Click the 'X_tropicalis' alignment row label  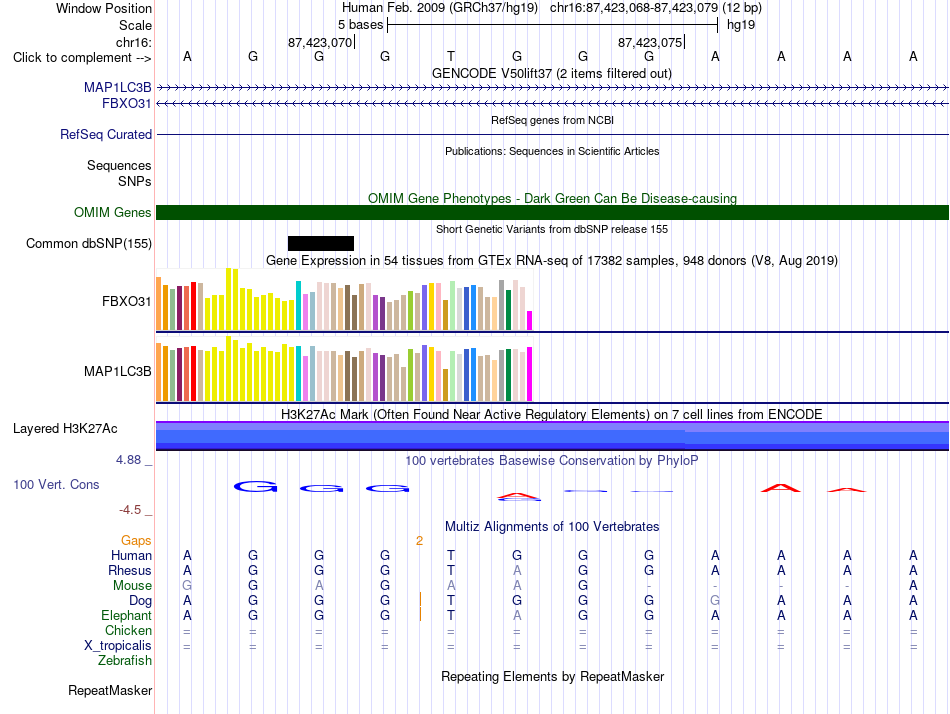pyautogui.click(x=118, y=646)
